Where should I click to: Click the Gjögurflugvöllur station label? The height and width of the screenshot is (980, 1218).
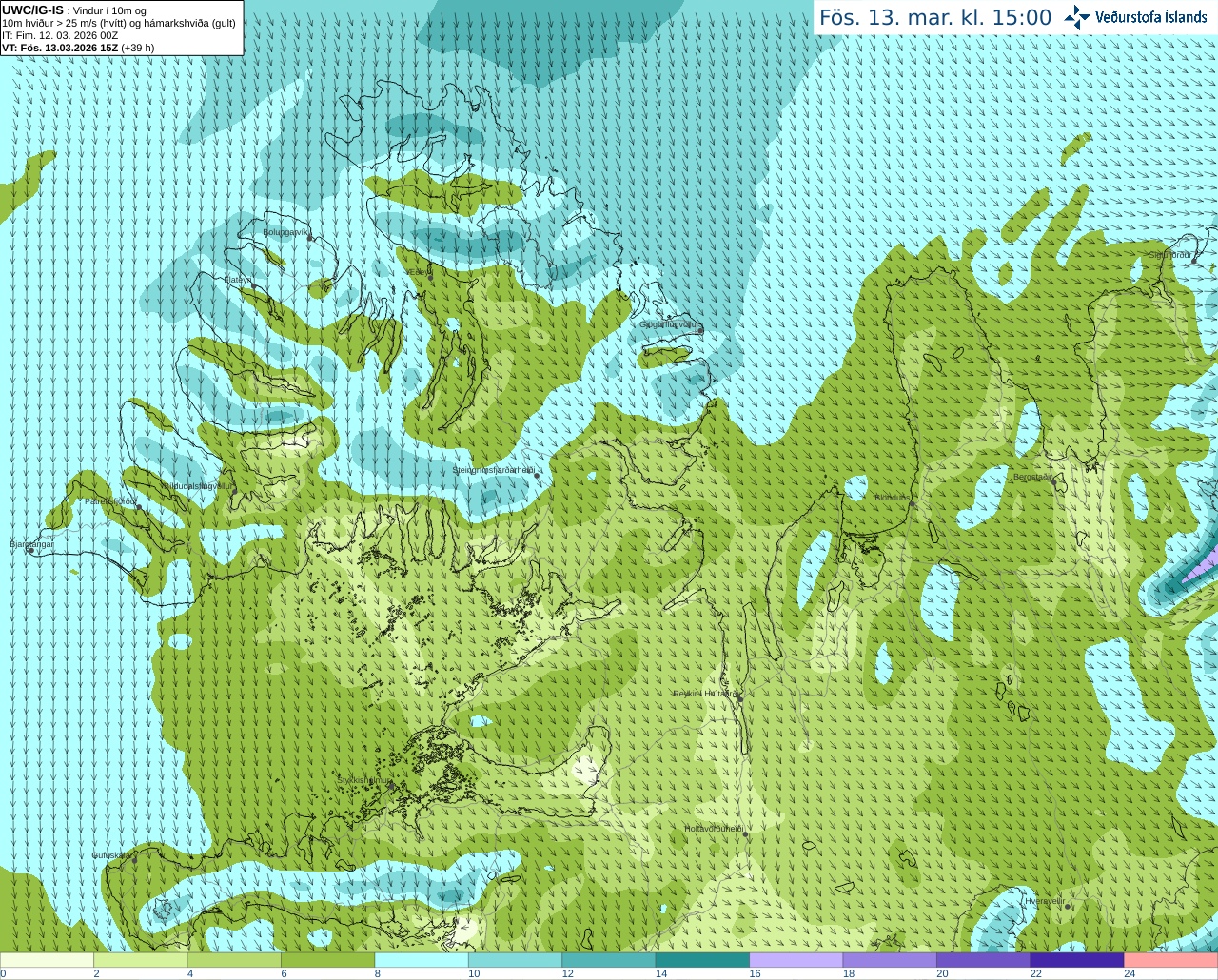670,324
